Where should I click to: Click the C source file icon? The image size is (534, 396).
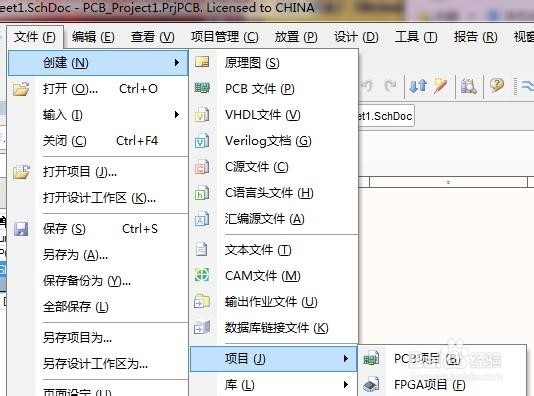tap(202, 167)
